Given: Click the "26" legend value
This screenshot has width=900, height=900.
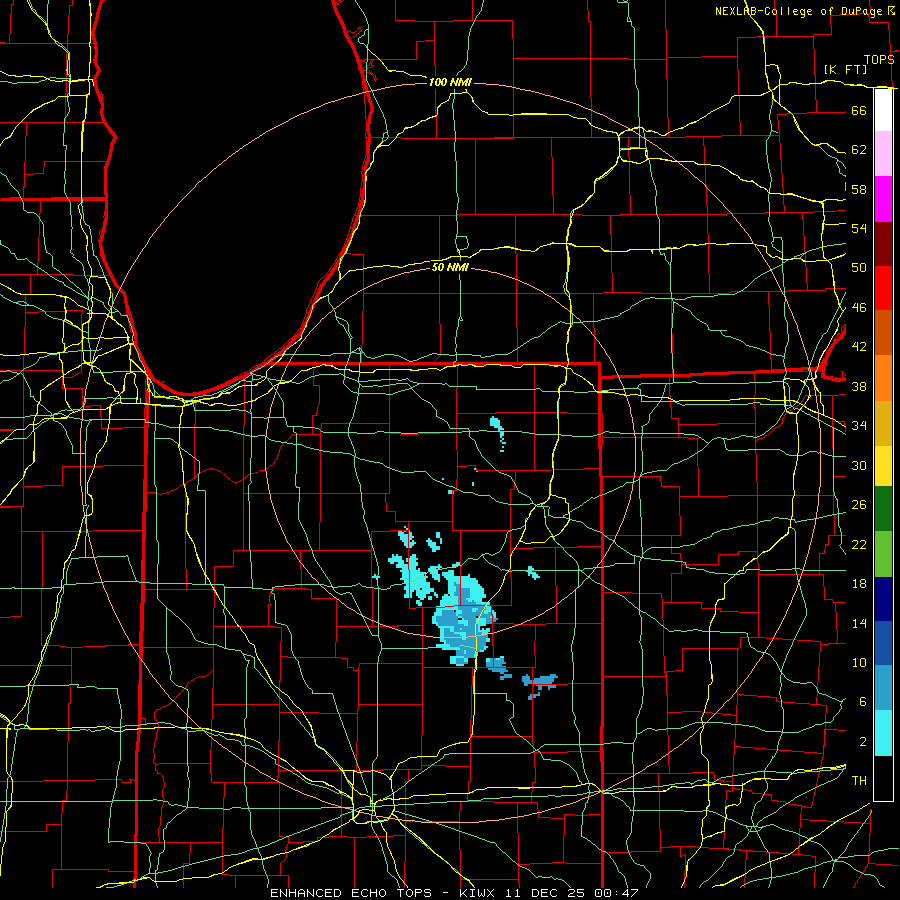Looking at the screenshot, I should (x=859, y=505).
